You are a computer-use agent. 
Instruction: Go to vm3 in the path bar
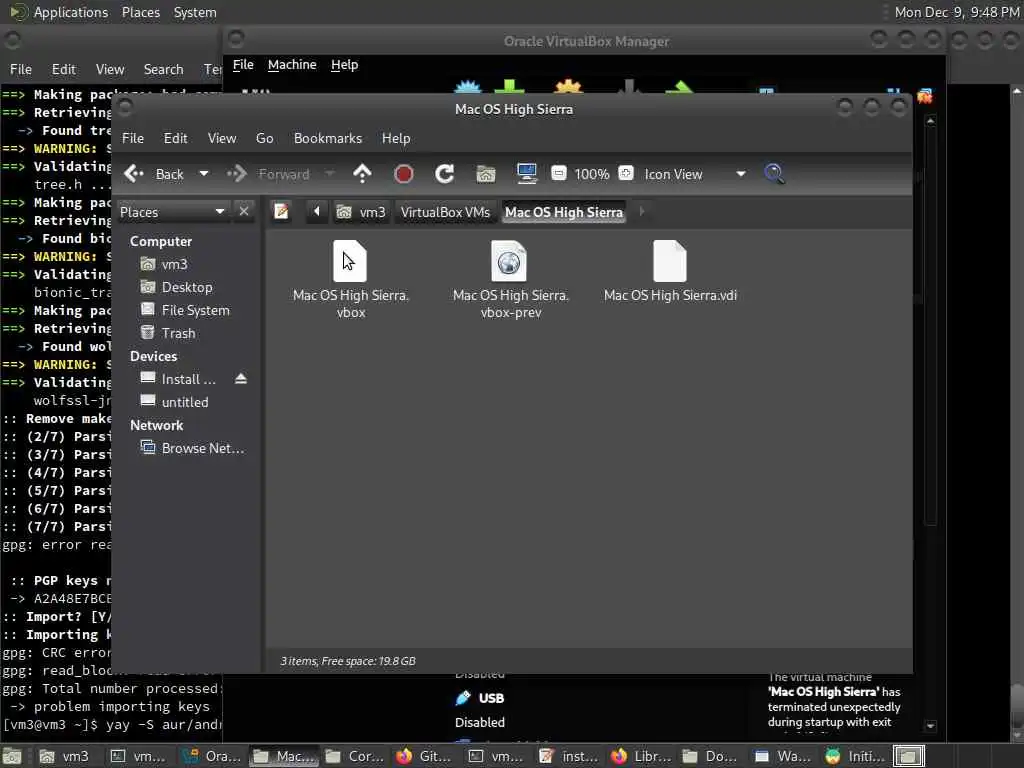coord(361,212)
